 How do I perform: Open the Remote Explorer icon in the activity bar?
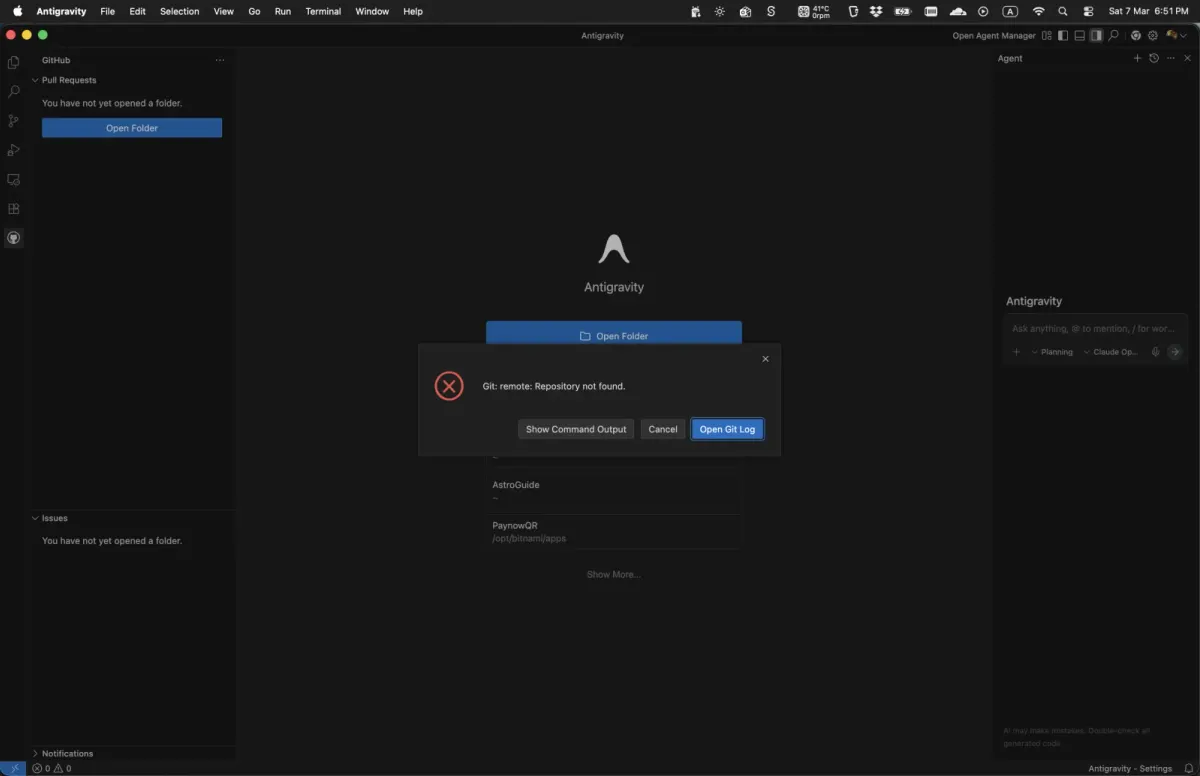click(x=13, y=180)
